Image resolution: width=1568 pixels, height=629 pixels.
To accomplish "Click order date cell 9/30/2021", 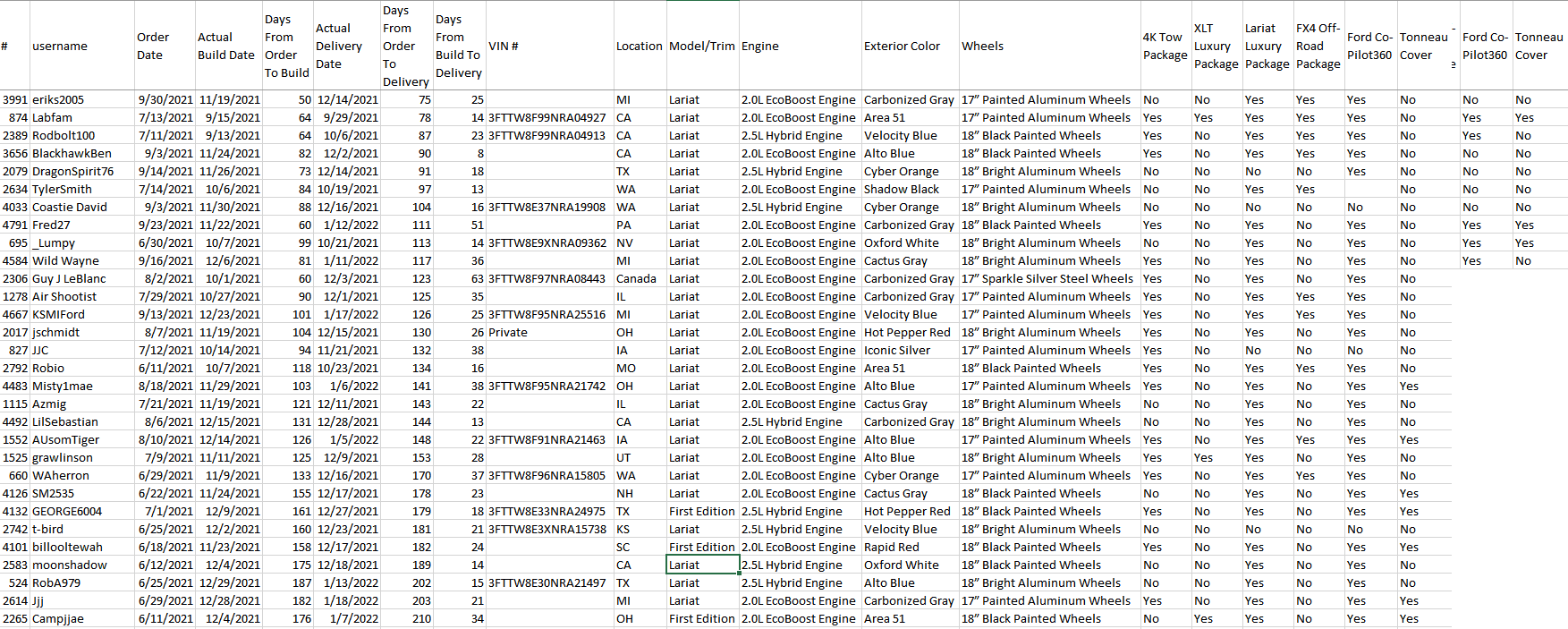I will point(165,99).
